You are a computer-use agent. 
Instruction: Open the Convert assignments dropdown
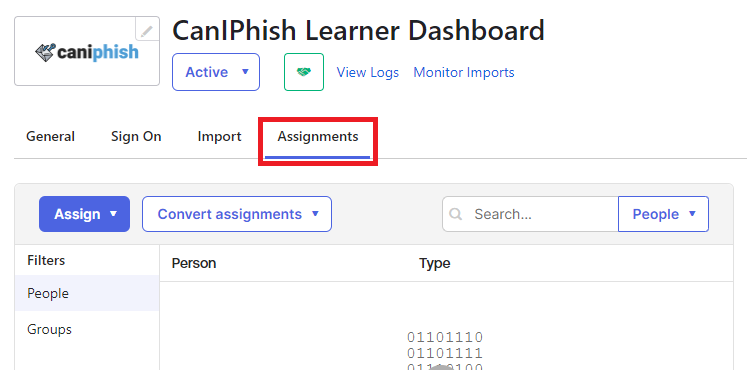click(237, 214)
